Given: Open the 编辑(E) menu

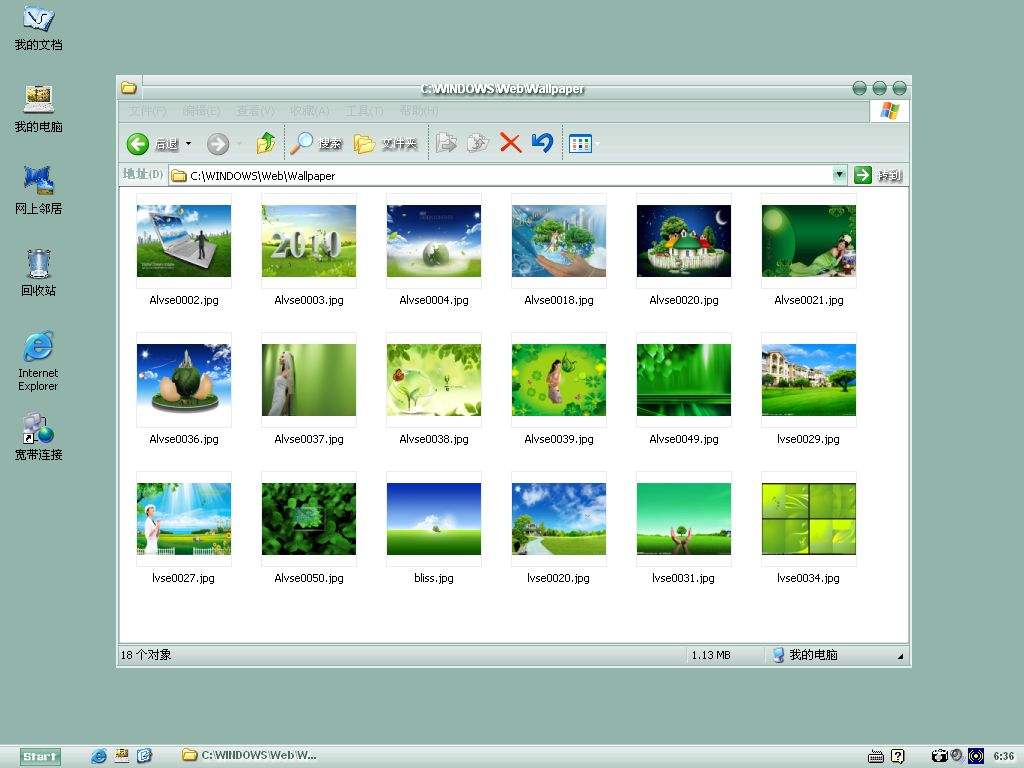Looking at the screenshot, I should (x=202, y=111).
